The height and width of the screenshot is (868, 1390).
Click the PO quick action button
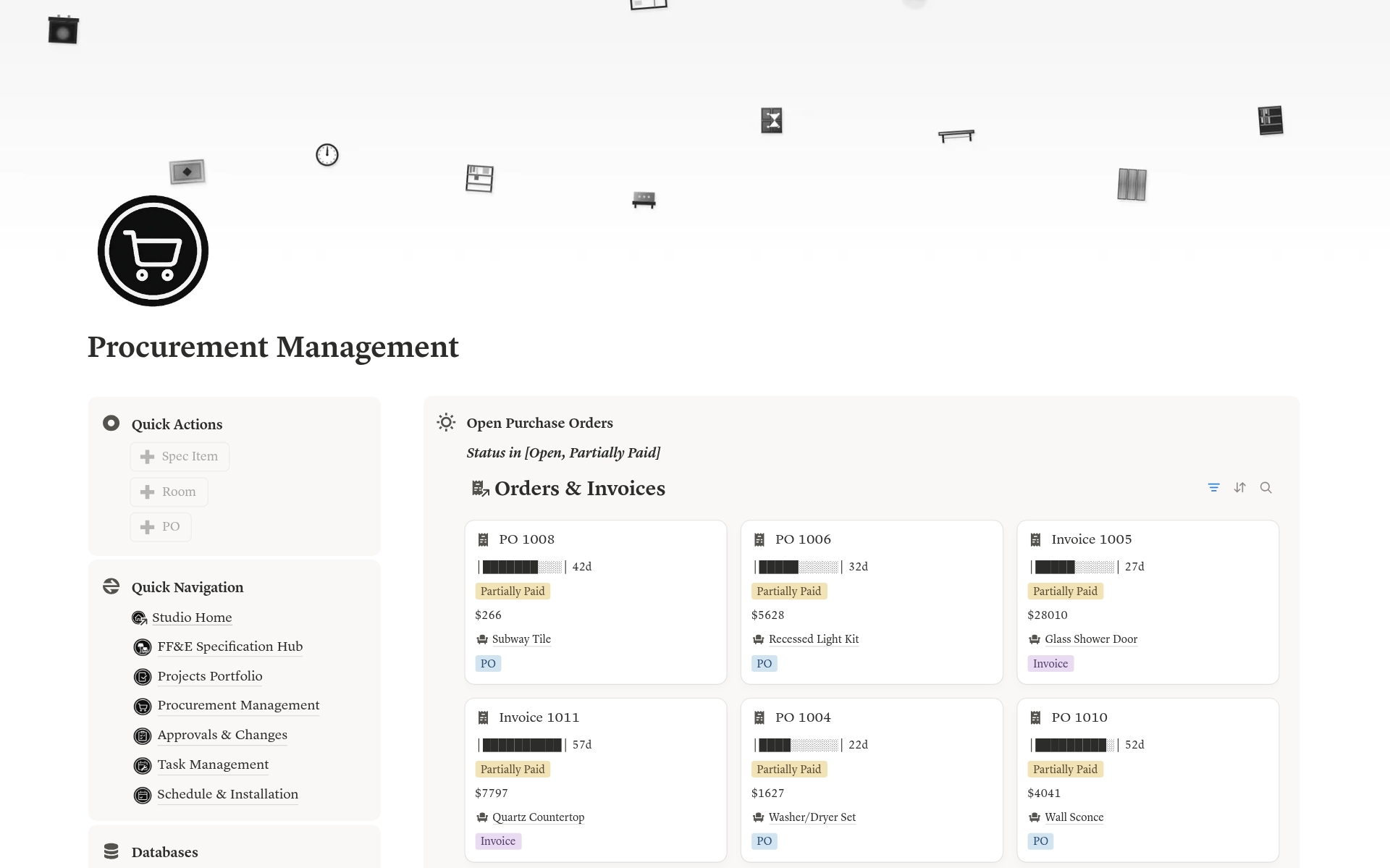(160, 526)
